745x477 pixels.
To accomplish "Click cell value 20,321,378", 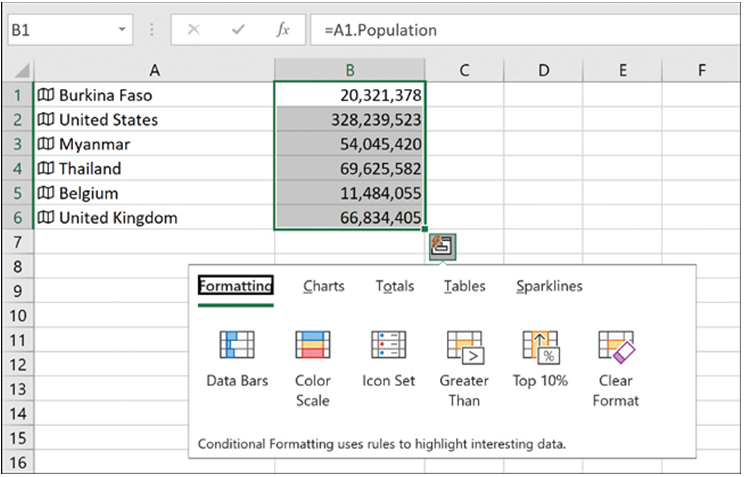I will point(350,95).
